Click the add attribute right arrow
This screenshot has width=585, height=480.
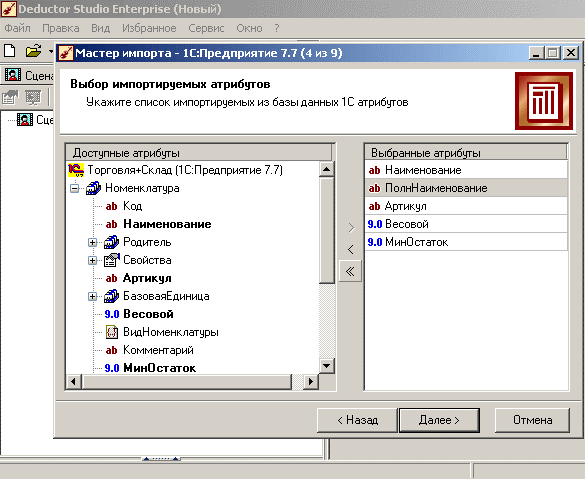[351, 228]
